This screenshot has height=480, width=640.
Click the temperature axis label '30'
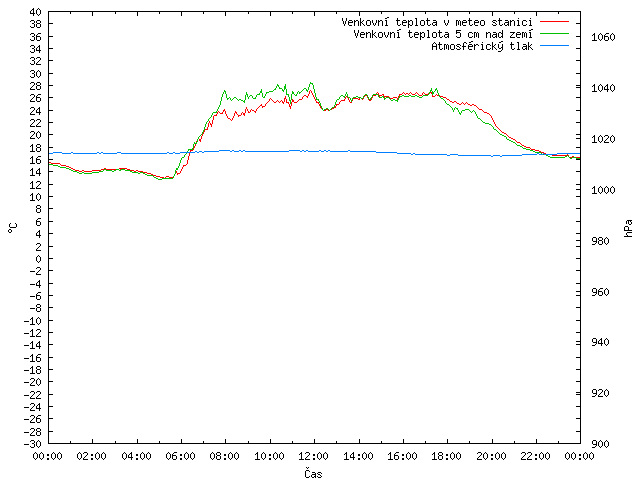click(x=36, y=74)
